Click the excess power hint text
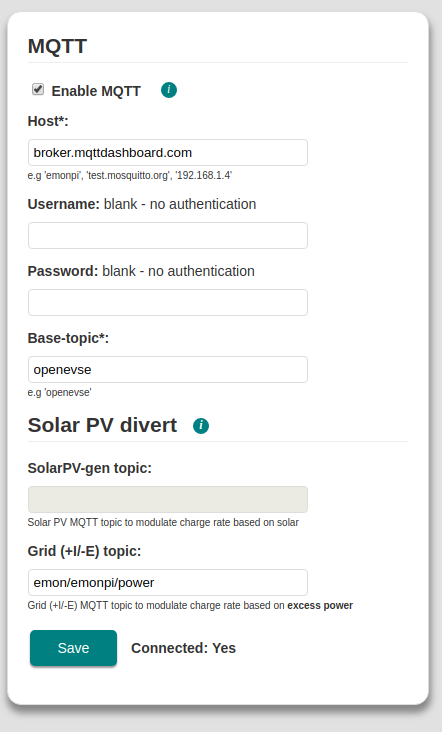The image size is (442, 732). 320,605
